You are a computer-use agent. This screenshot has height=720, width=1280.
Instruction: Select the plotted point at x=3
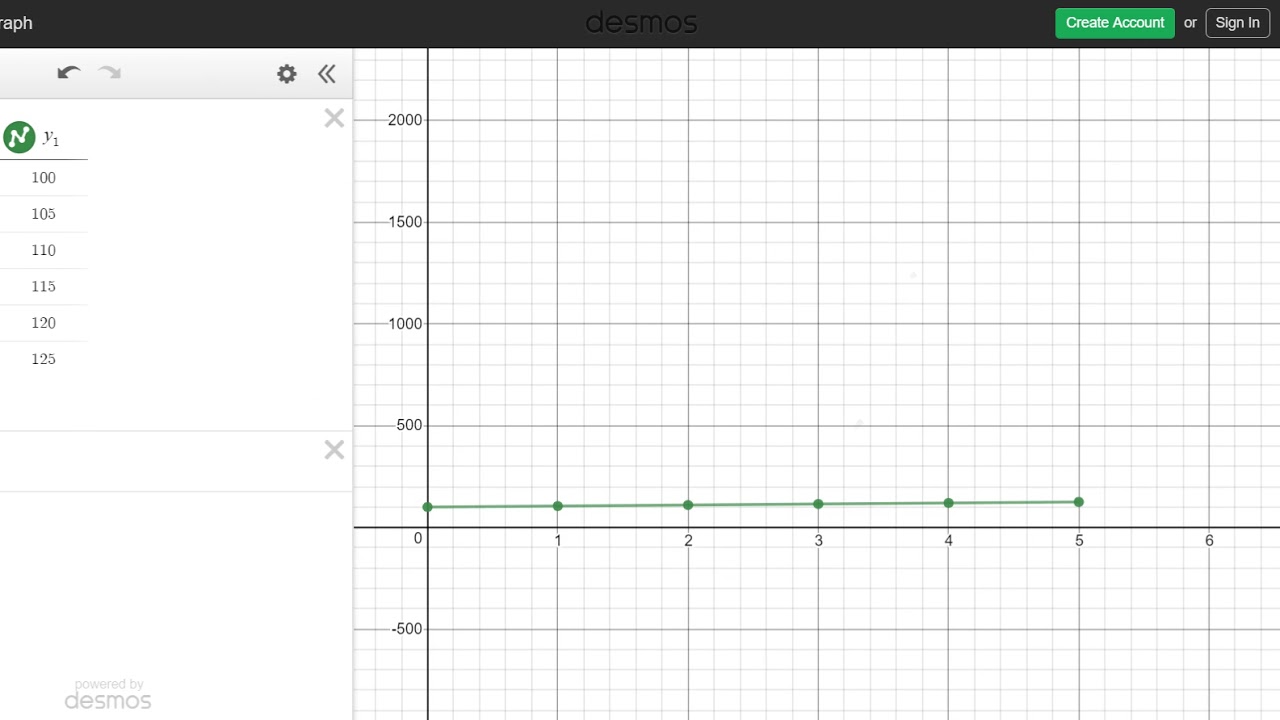(x=818, y=504)
